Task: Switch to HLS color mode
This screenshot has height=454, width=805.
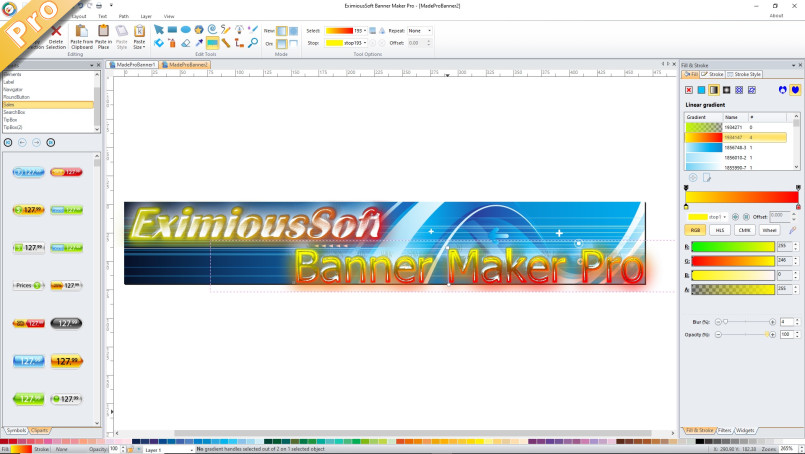Action: pyautogui.click(x=720, y=230)
